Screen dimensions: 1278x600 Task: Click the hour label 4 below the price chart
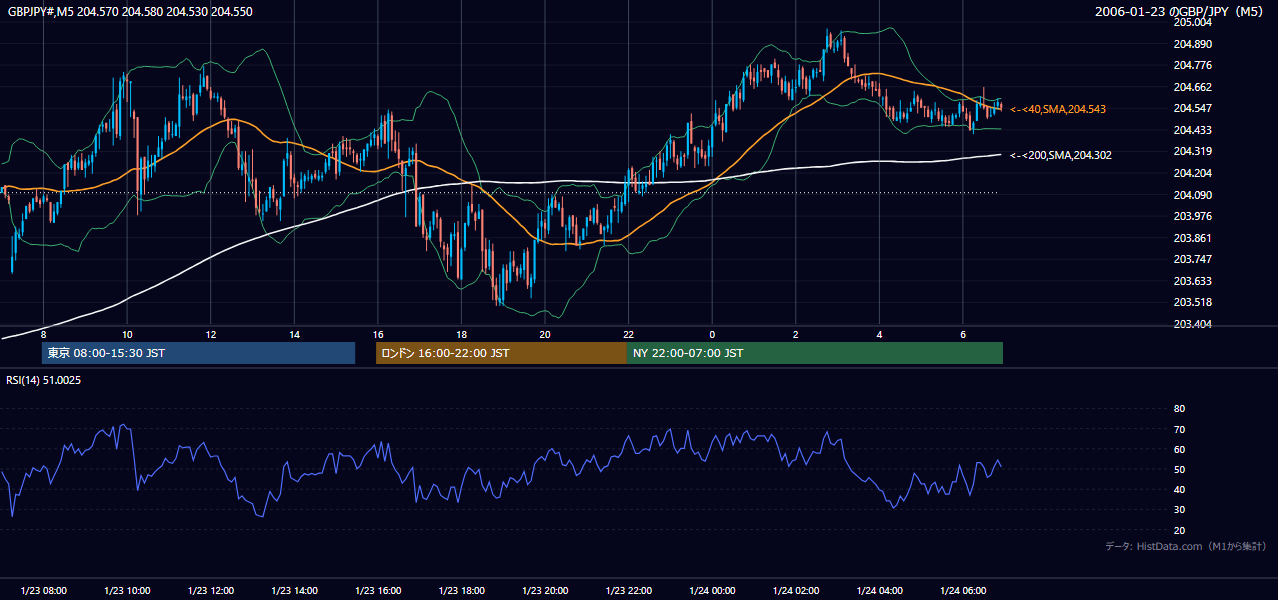click(x=879, y=334)
